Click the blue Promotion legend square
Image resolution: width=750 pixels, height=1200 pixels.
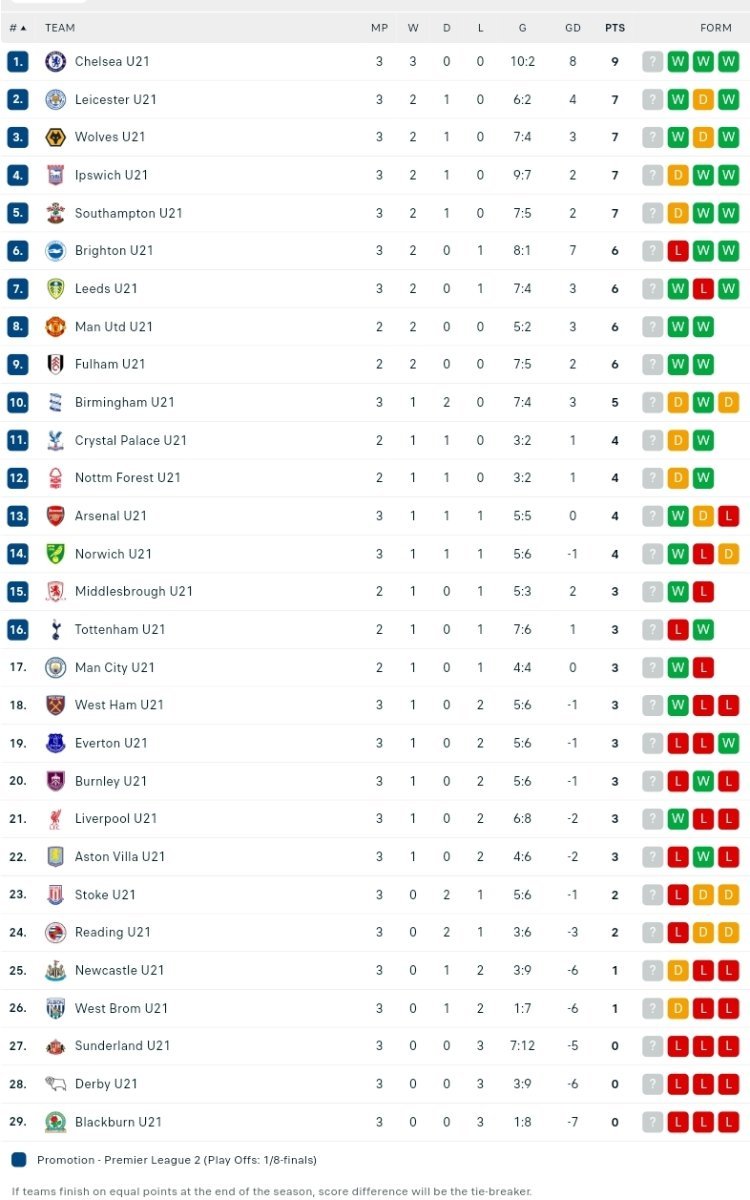tap(19, 1160)
